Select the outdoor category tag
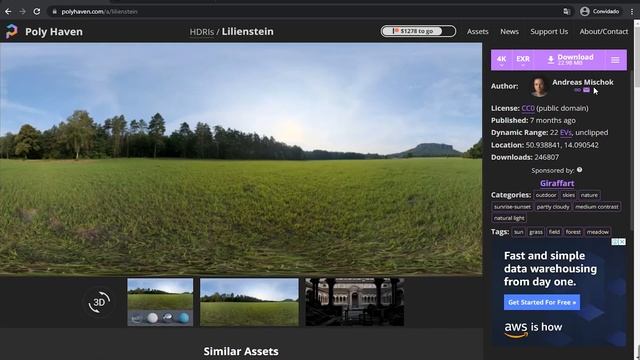 546,195
